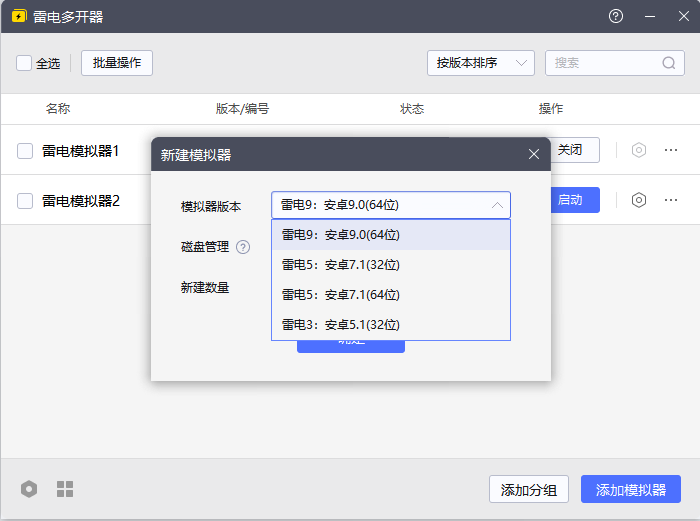
Task: Click the search magnifier icon
Action: coord(669,63)
